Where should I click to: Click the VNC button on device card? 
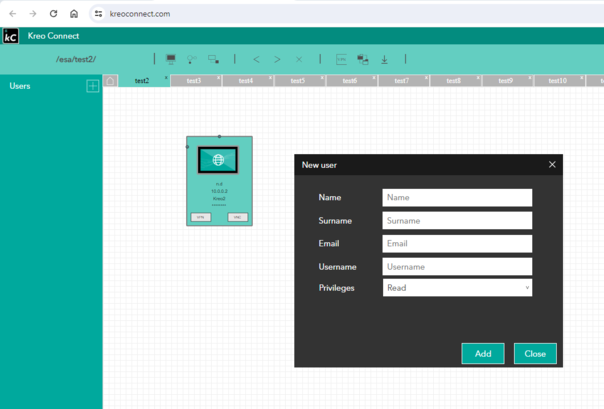pyautogui.click(x=237, y=217)
